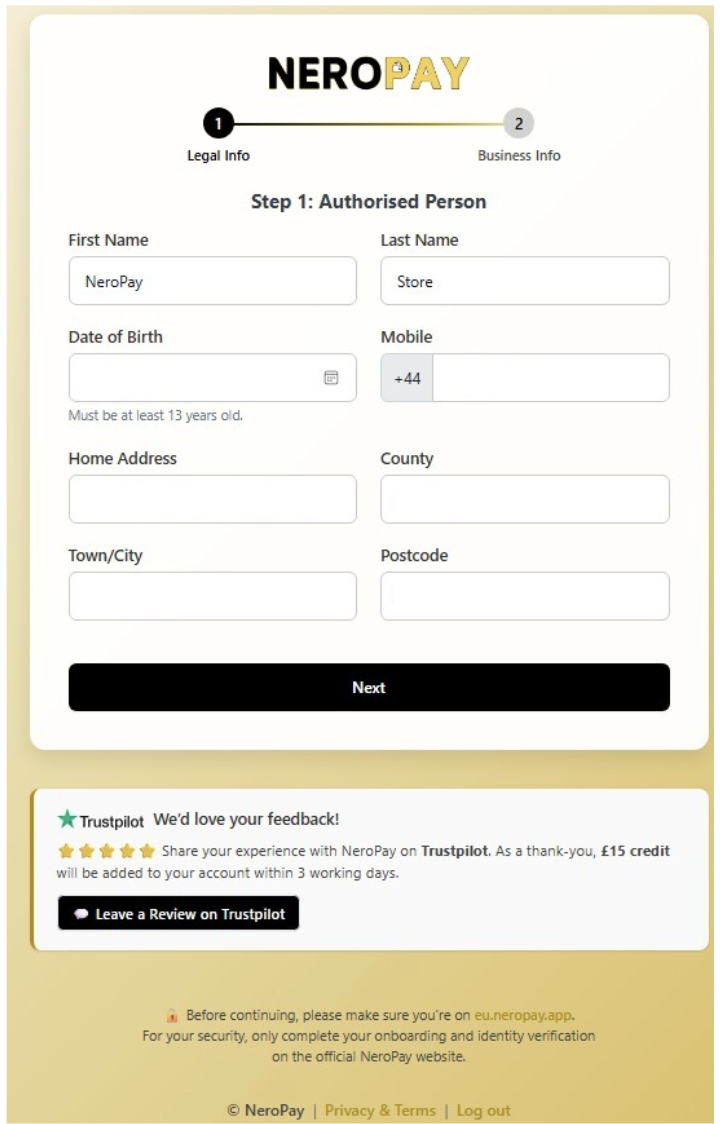Click the Postcode input field
Image resolution: width=726 pixels, height=1124 pixels.
coord(524,596)
